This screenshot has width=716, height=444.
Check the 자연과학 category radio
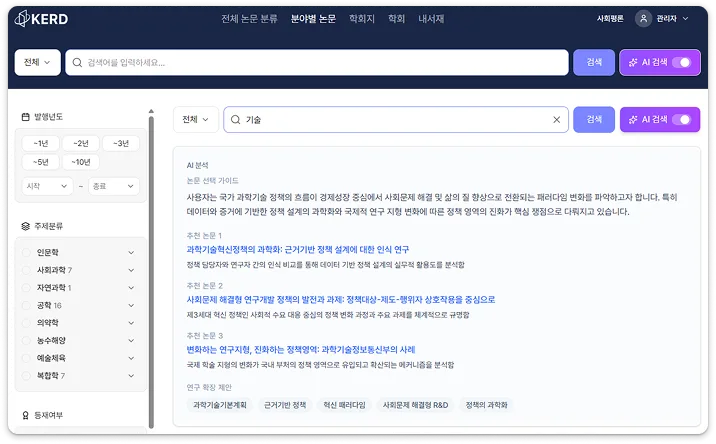click(x=26, y=288)
